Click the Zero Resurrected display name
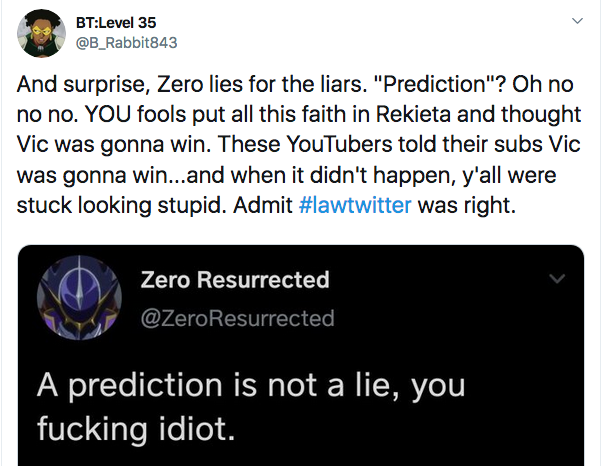The width and height of the screenshot is (603, 466). (x=235, y=279)
